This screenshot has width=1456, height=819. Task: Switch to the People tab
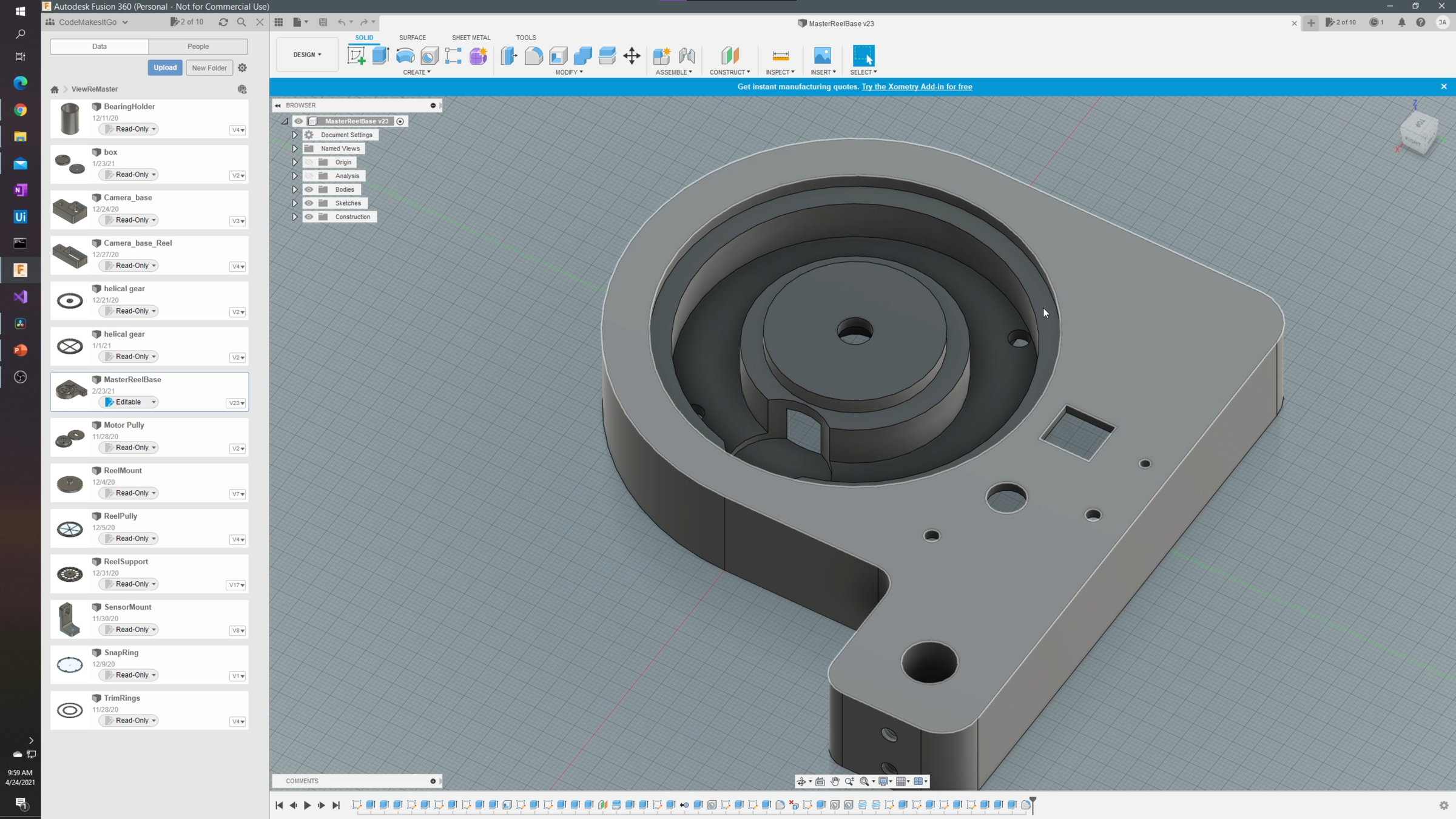pos(198,46)
